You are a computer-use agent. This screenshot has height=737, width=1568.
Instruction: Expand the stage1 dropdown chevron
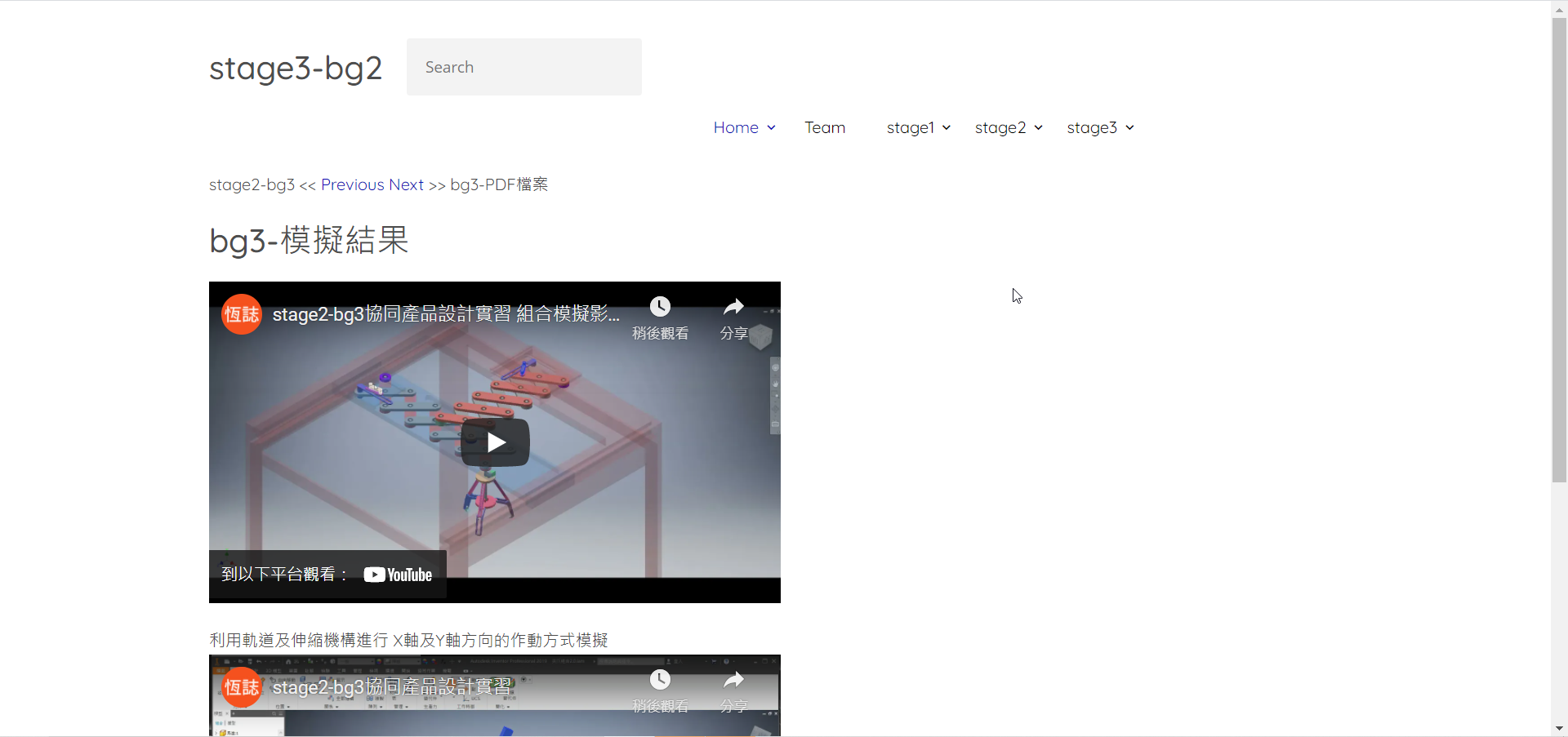[x=947, y=128]
